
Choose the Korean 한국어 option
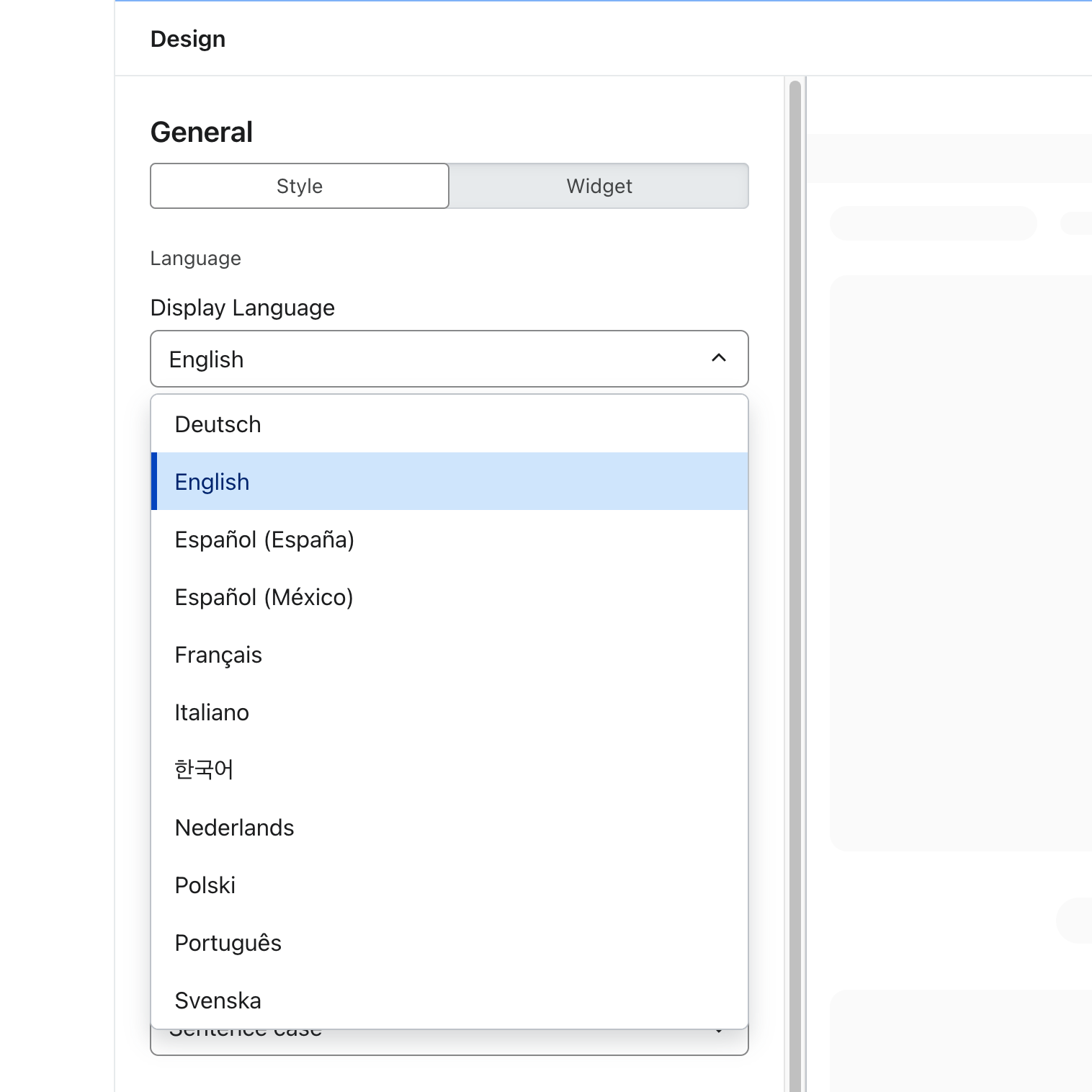204,770
